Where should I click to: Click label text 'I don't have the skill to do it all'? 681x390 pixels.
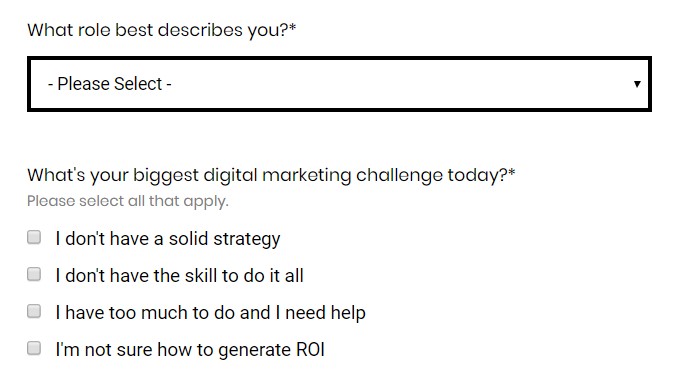[x=179, y=276]
